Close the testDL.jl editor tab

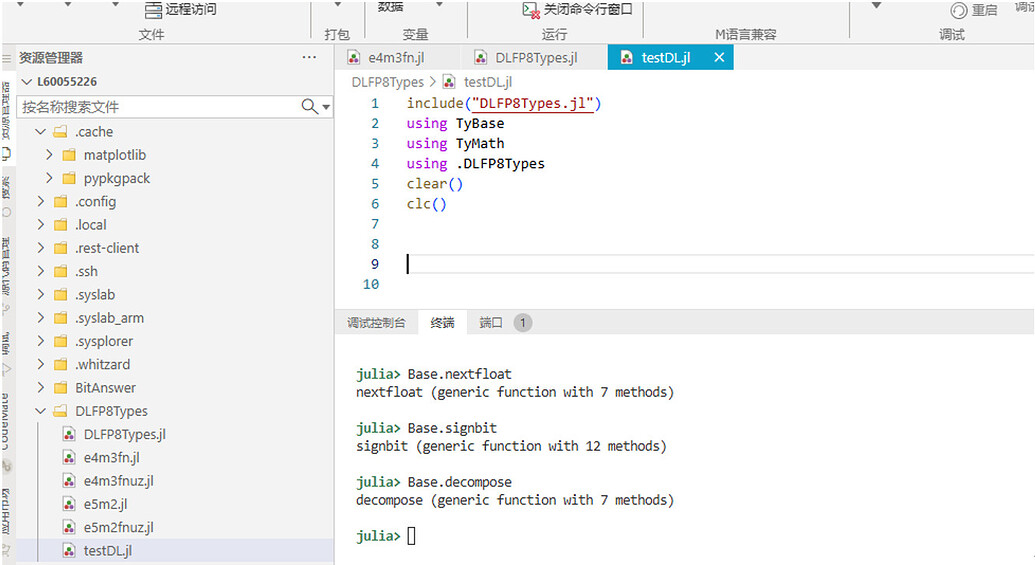(x=719, y=57)
